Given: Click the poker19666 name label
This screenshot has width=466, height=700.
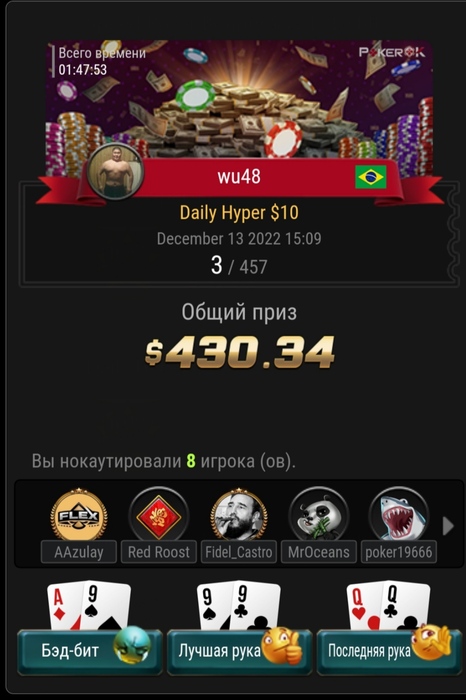Looking at the screenshot, I should [399, 552].
